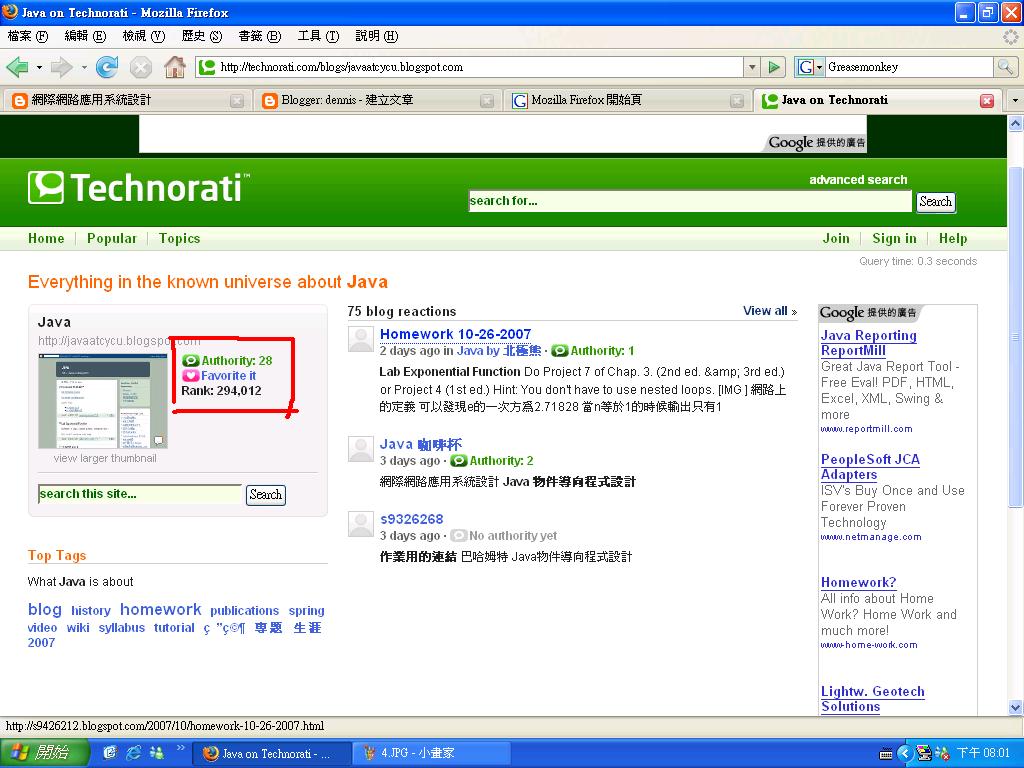Open the 歷史 (S) menu
Screen dimensions: 1024x768
click(x=202, y=37)
